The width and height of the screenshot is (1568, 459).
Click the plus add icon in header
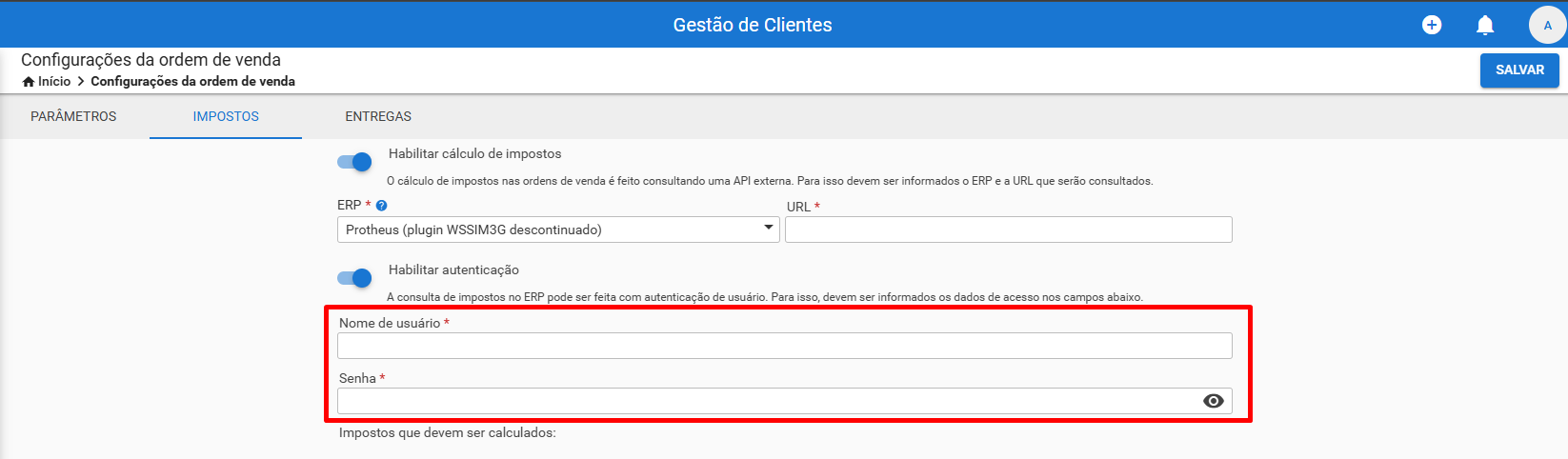pyautogui.click(x=1432, y=25)
